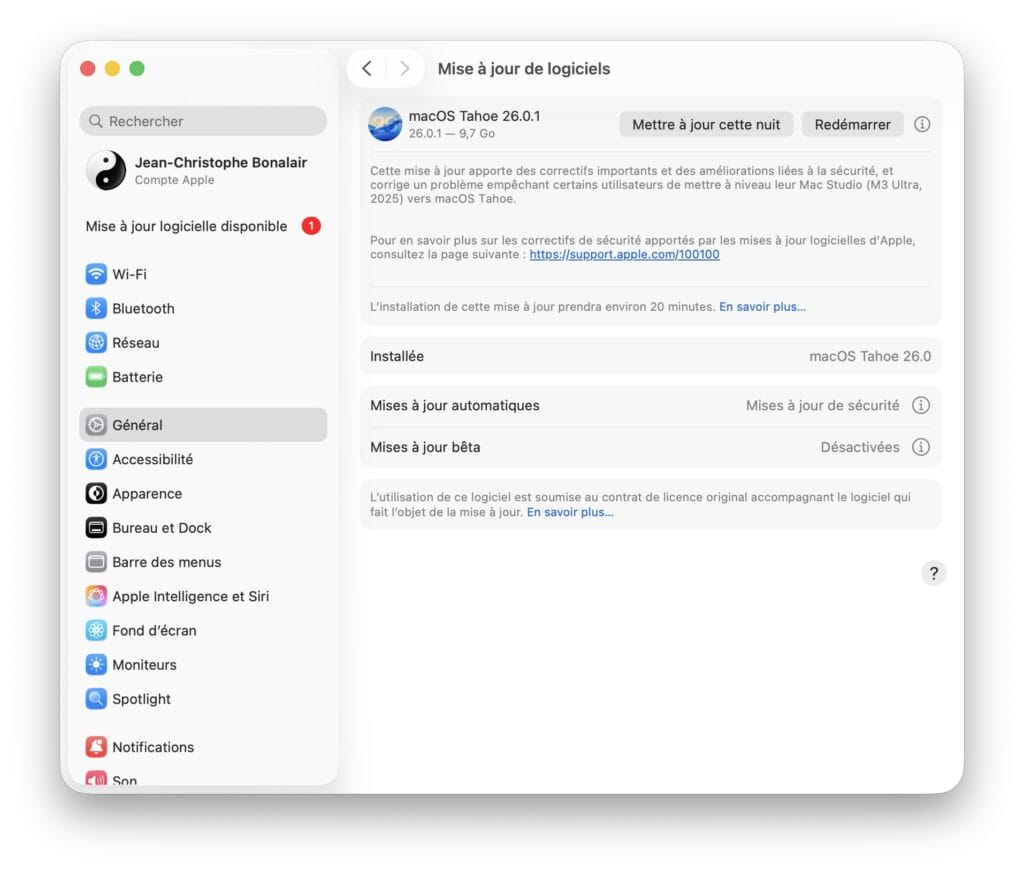Navigate forward using the right chevron arrow
This screenshot has width=1024, height=873.
404,68
